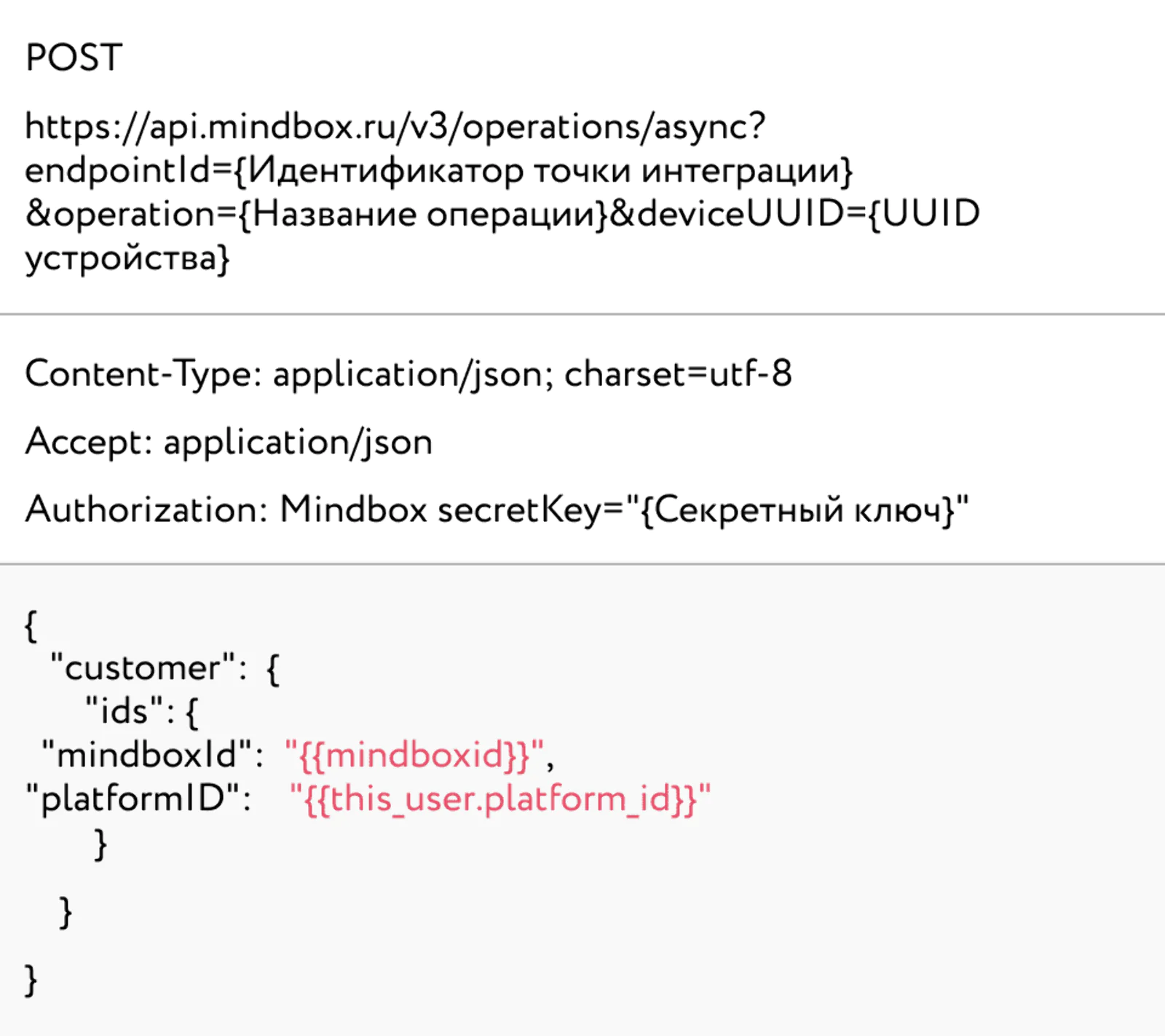Select the {{this_user.platform_id}} variable
Screen dimensions: 1165x1036
point(500,799)
